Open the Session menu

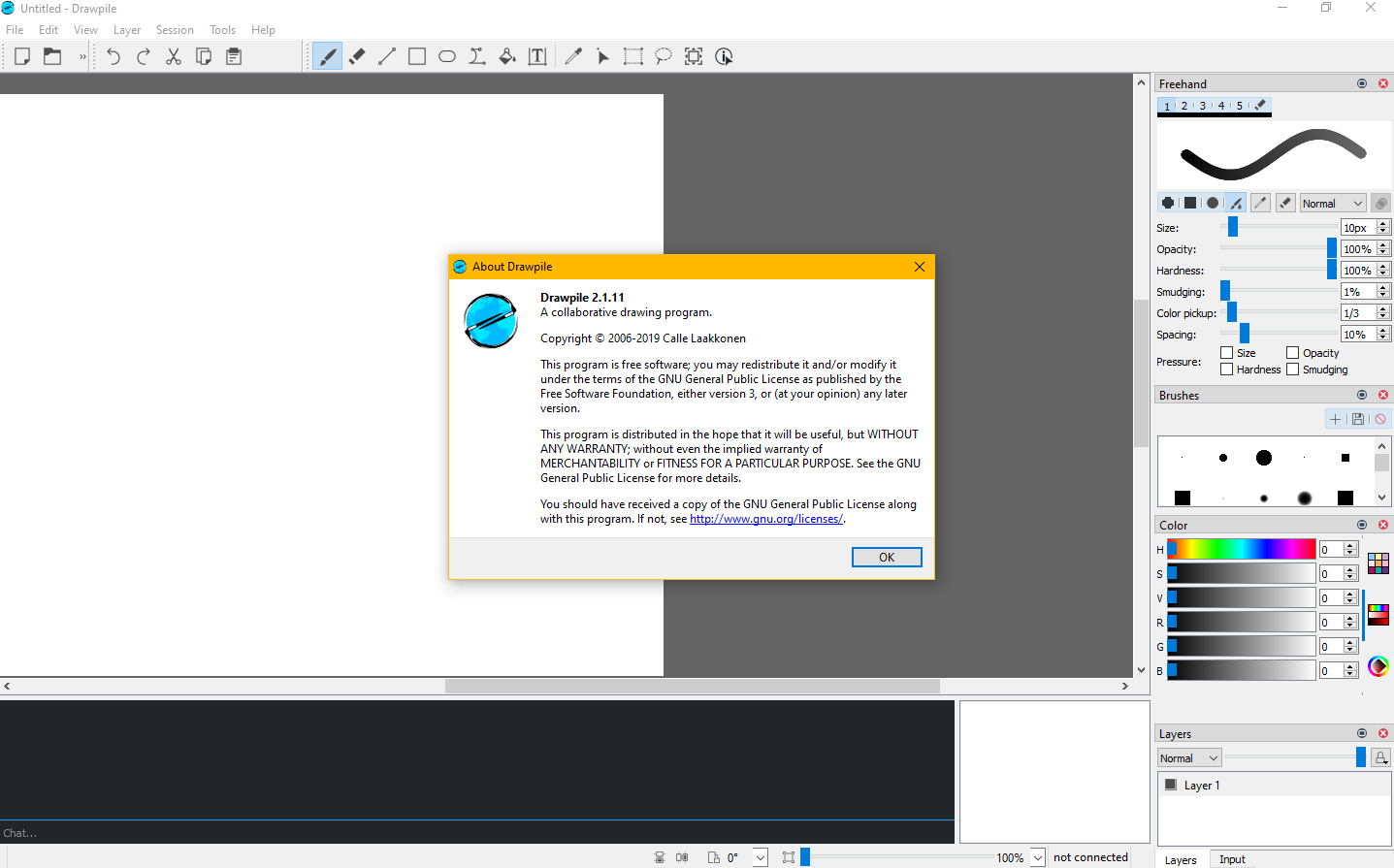tap(175, 30)
